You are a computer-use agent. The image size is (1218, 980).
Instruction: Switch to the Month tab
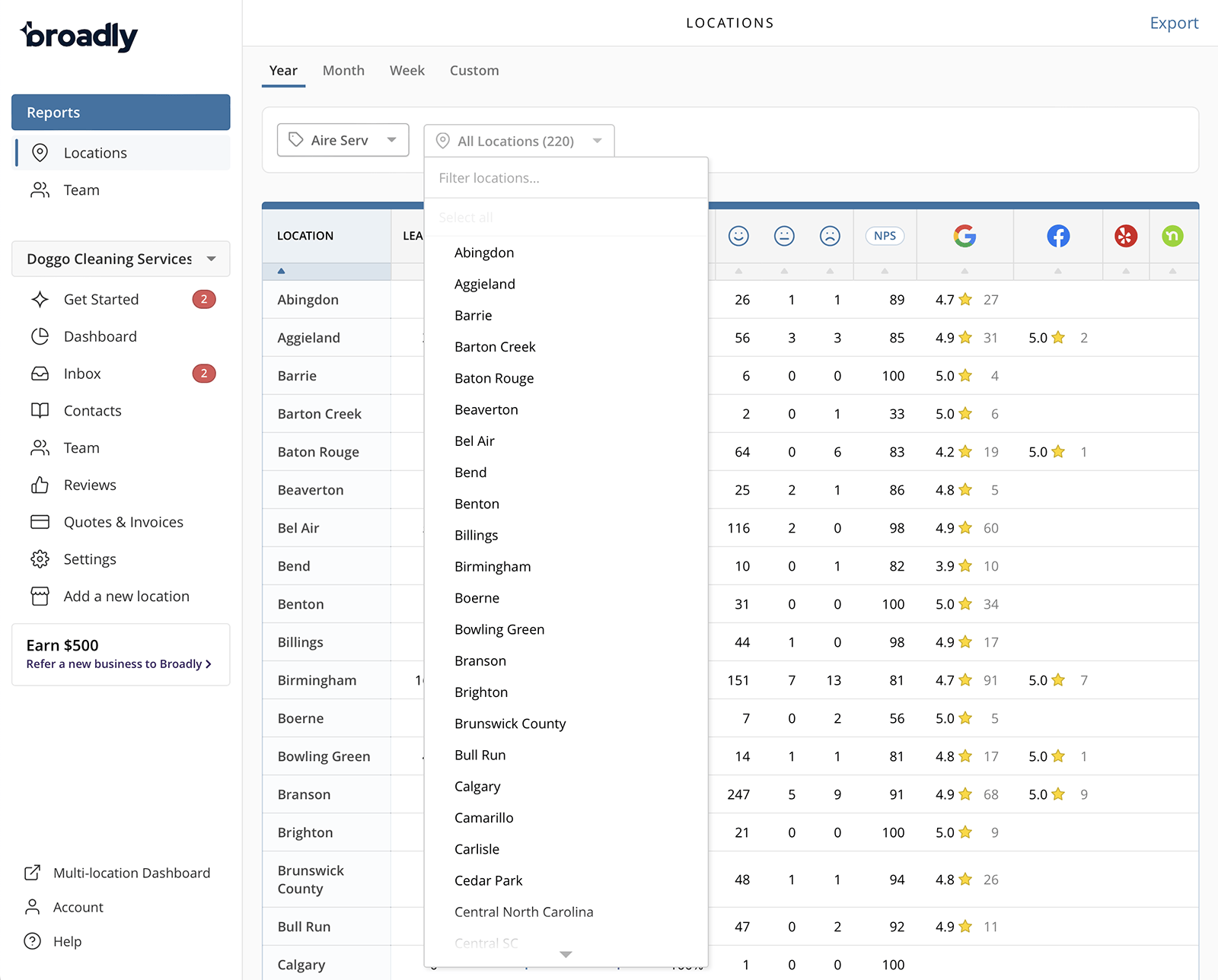coord(343,71)
